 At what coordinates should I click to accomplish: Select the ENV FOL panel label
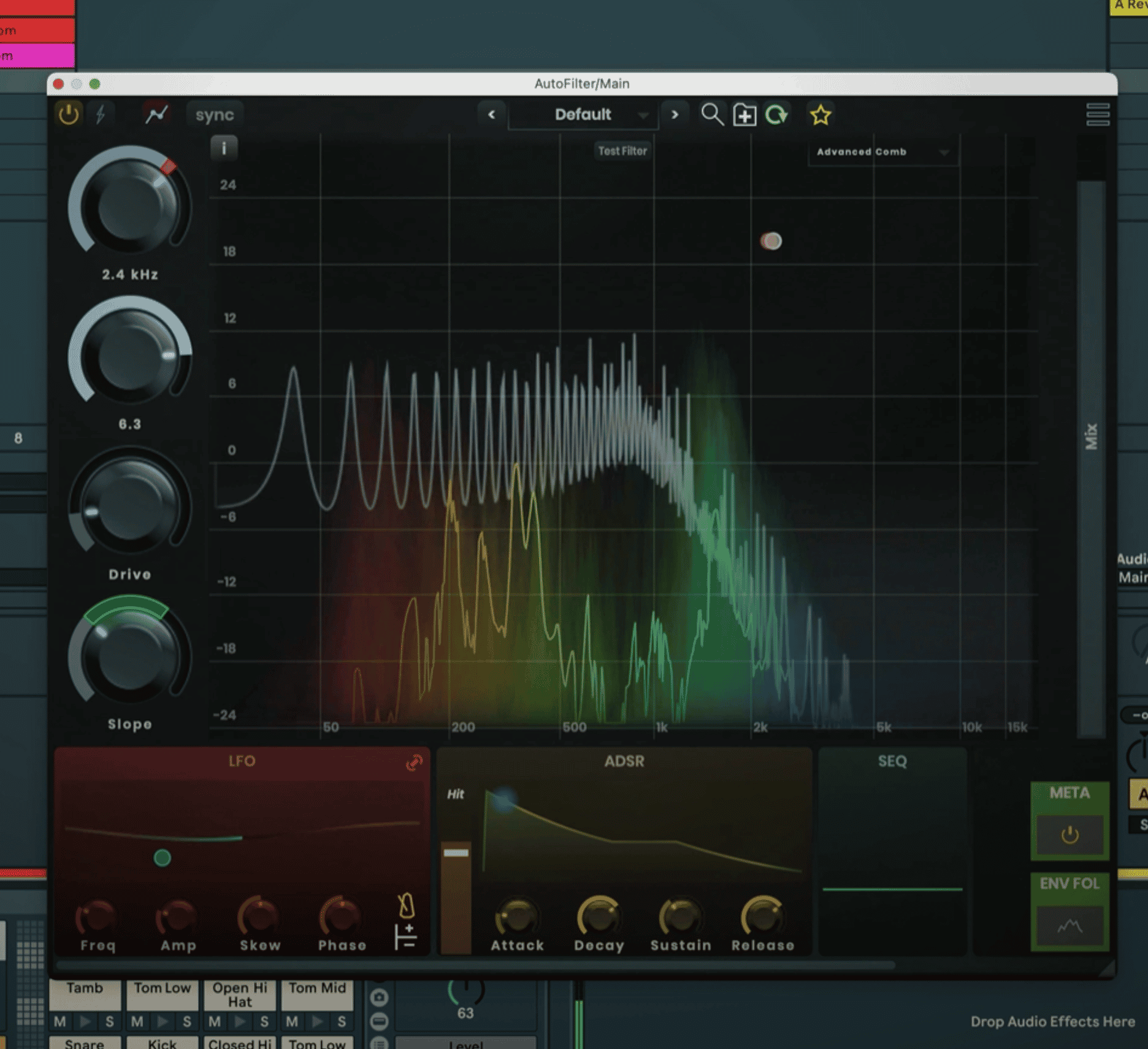1070,884
